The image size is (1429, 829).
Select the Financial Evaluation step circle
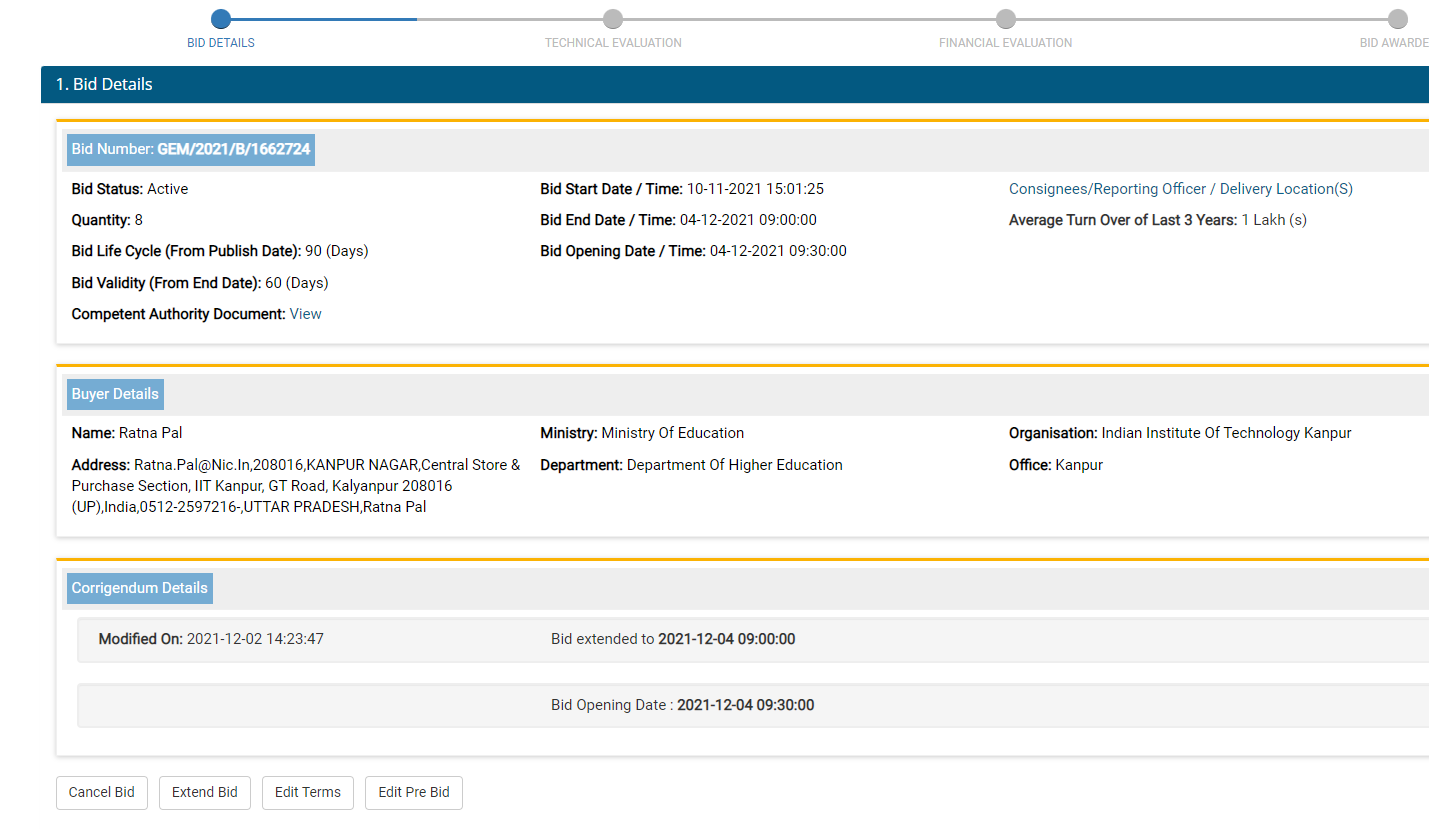[x=1006, y=19]
